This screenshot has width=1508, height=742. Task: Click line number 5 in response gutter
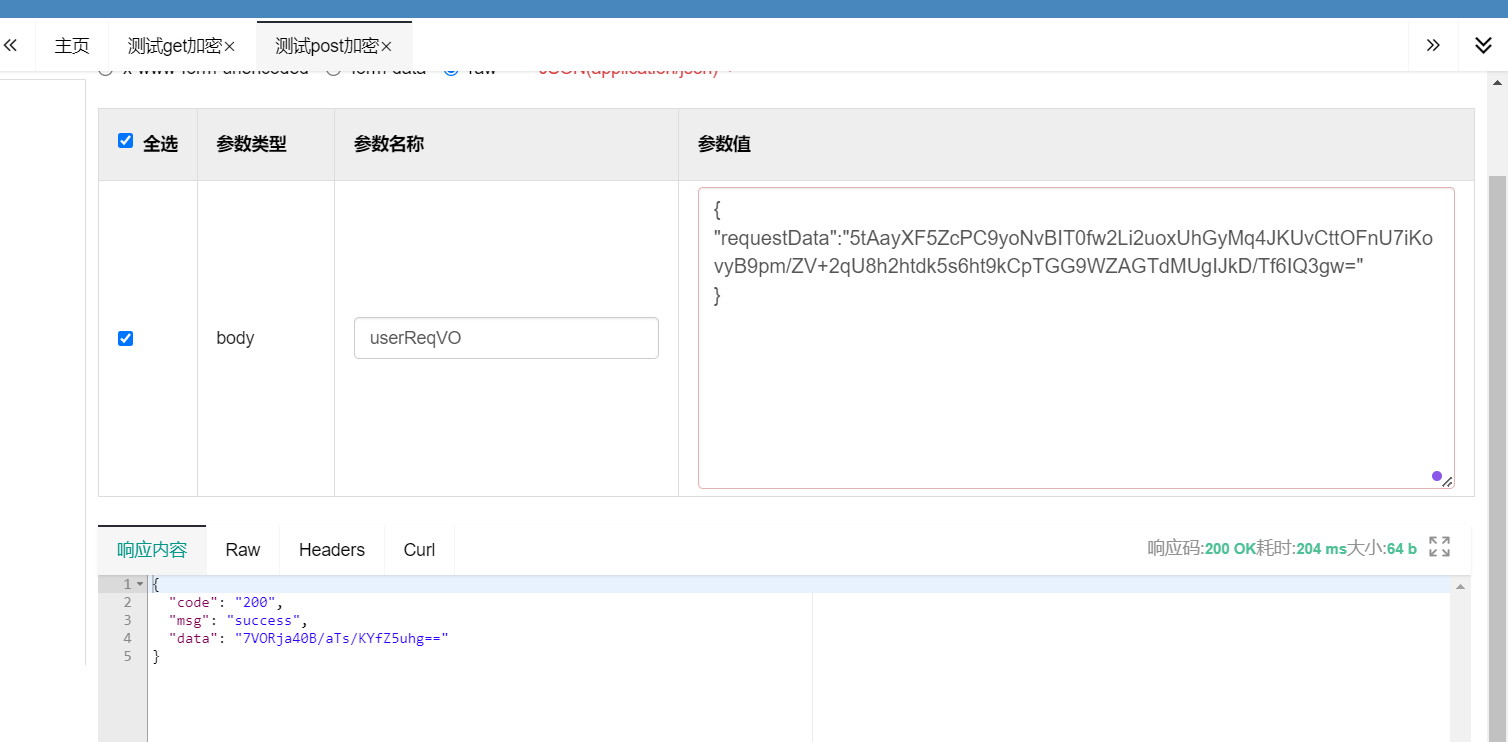pyautogui.click(x=127, y=656)
